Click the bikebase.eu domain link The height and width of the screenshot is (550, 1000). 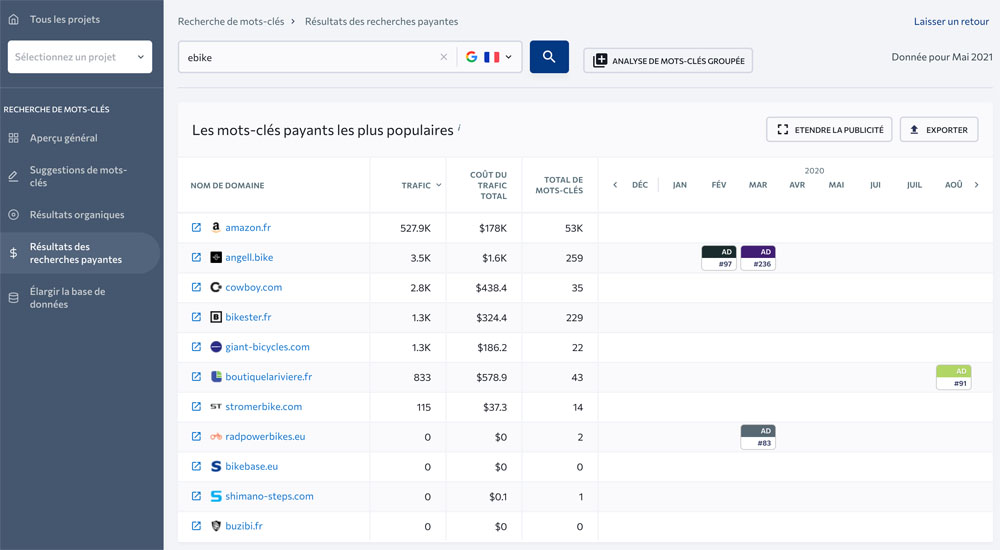[251, 466]
